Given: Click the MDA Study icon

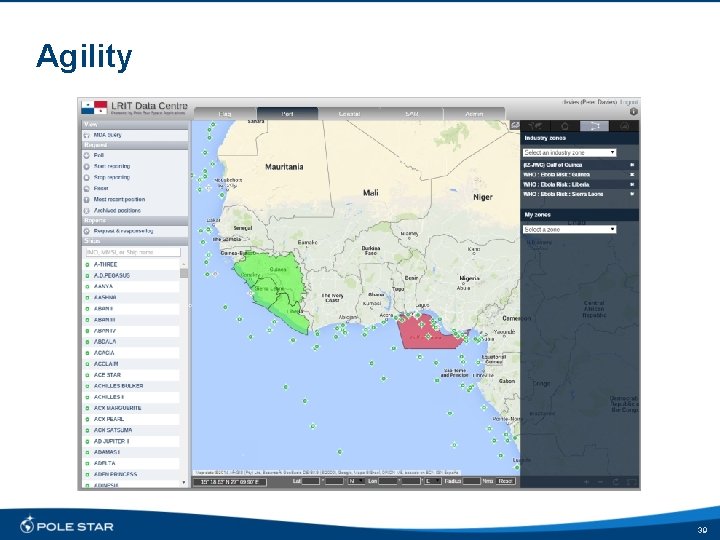Looking at the screenshot, I should (x=86, y=135).
